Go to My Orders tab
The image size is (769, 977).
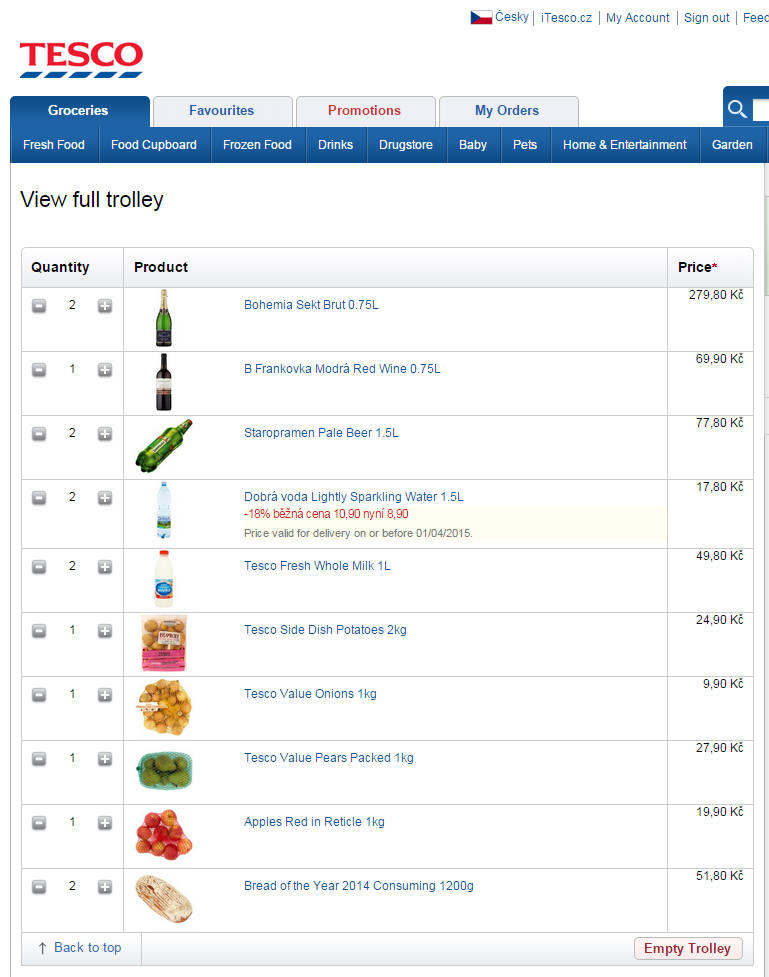click(x=508, y=111)
